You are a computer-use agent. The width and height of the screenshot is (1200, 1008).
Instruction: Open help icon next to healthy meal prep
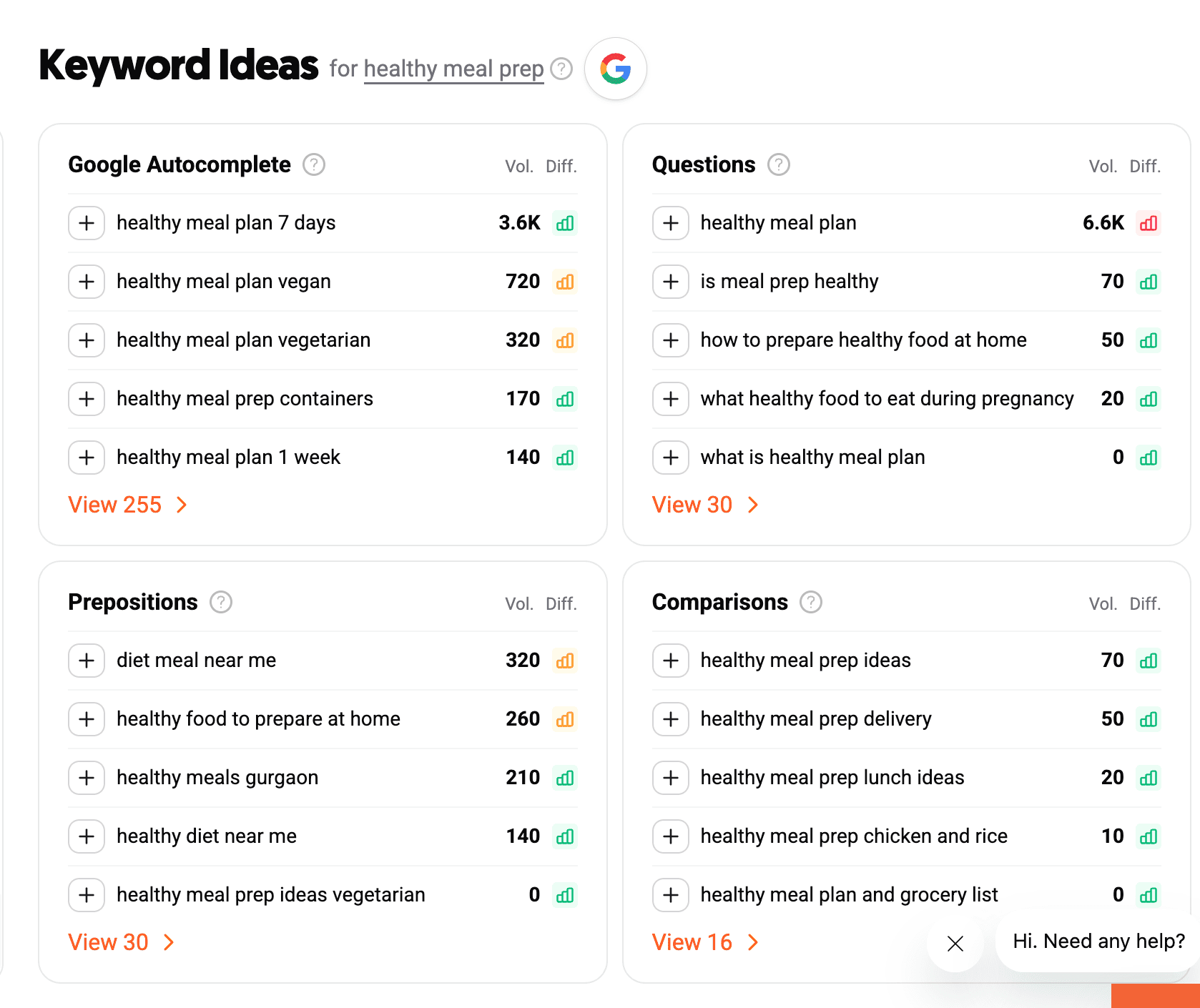pyautogui.click(x=562, y=69)
